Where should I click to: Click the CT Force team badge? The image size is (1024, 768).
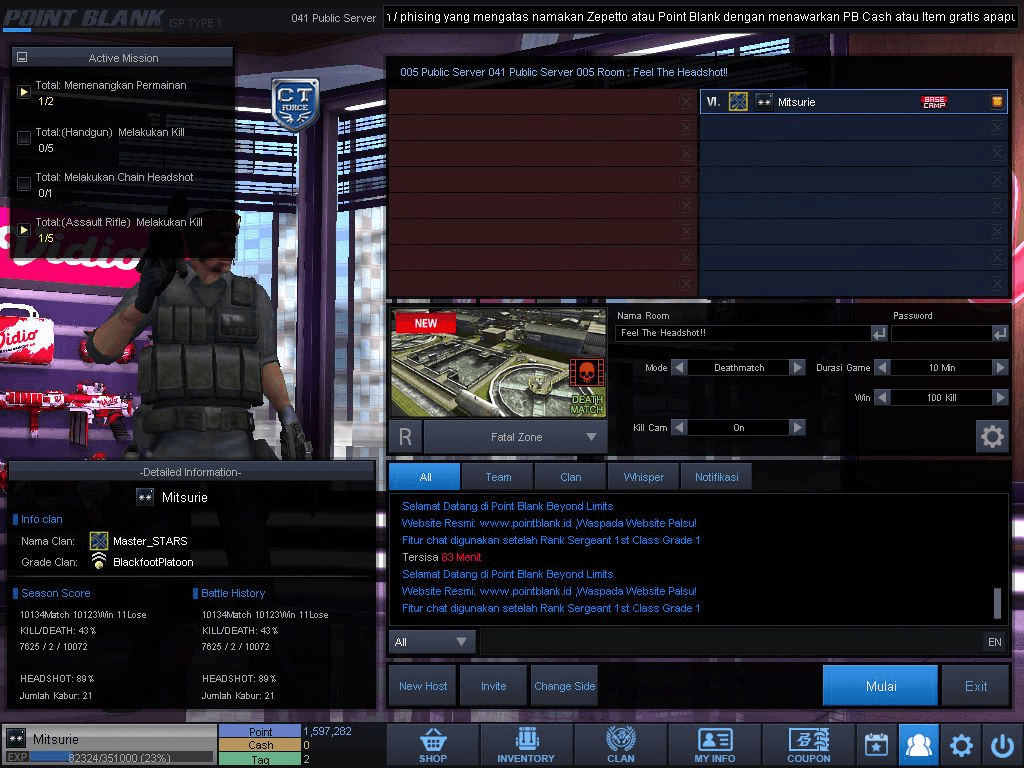point(295,104)
